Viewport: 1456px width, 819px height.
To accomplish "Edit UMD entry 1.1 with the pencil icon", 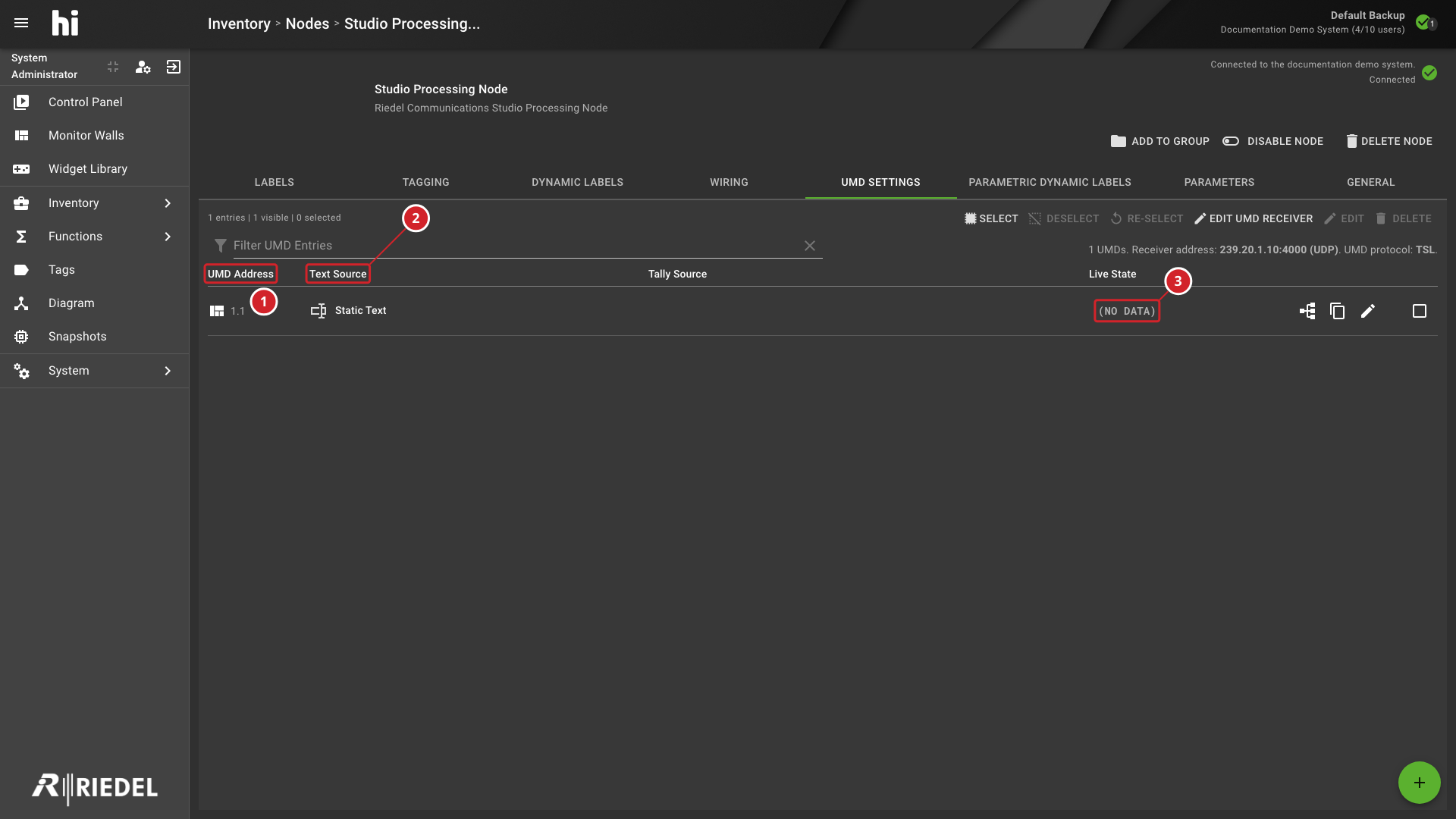I will [1368, 311].
